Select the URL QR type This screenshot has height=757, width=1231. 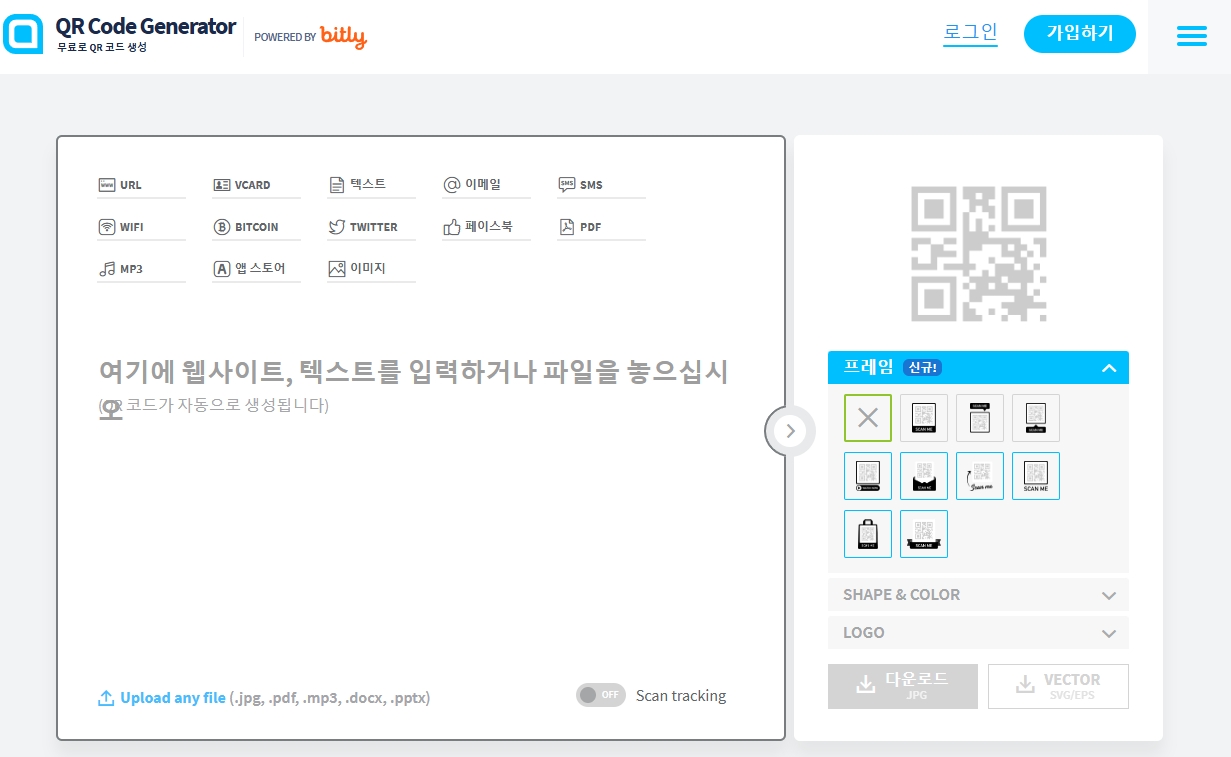pyautogui.click(x=141, y=185)
